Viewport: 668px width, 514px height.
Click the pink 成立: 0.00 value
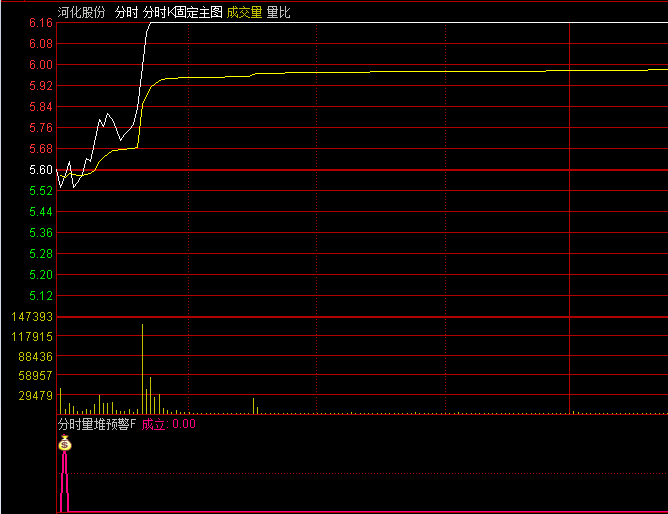point(169,424)
